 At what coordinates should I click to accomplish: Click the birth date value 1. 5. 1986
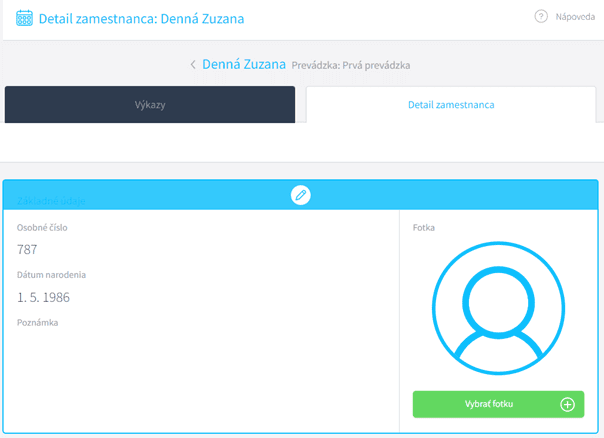(43, 297)
